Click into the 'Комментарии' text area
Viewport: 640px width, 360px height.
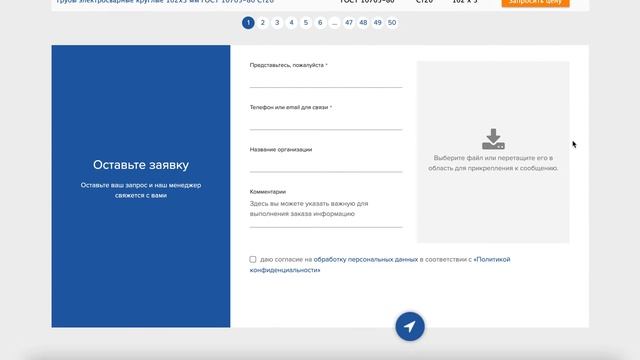click(x=326, y=212)
